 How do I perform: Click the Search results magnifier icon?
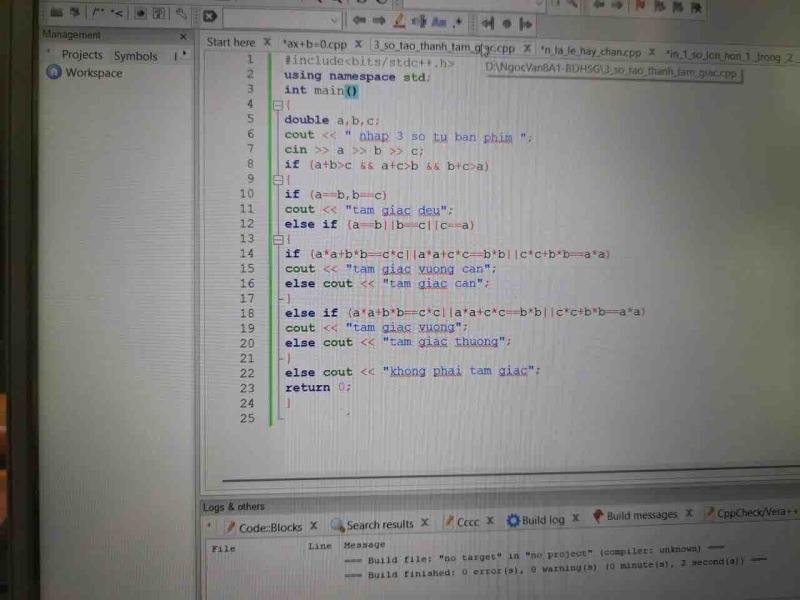338,524
